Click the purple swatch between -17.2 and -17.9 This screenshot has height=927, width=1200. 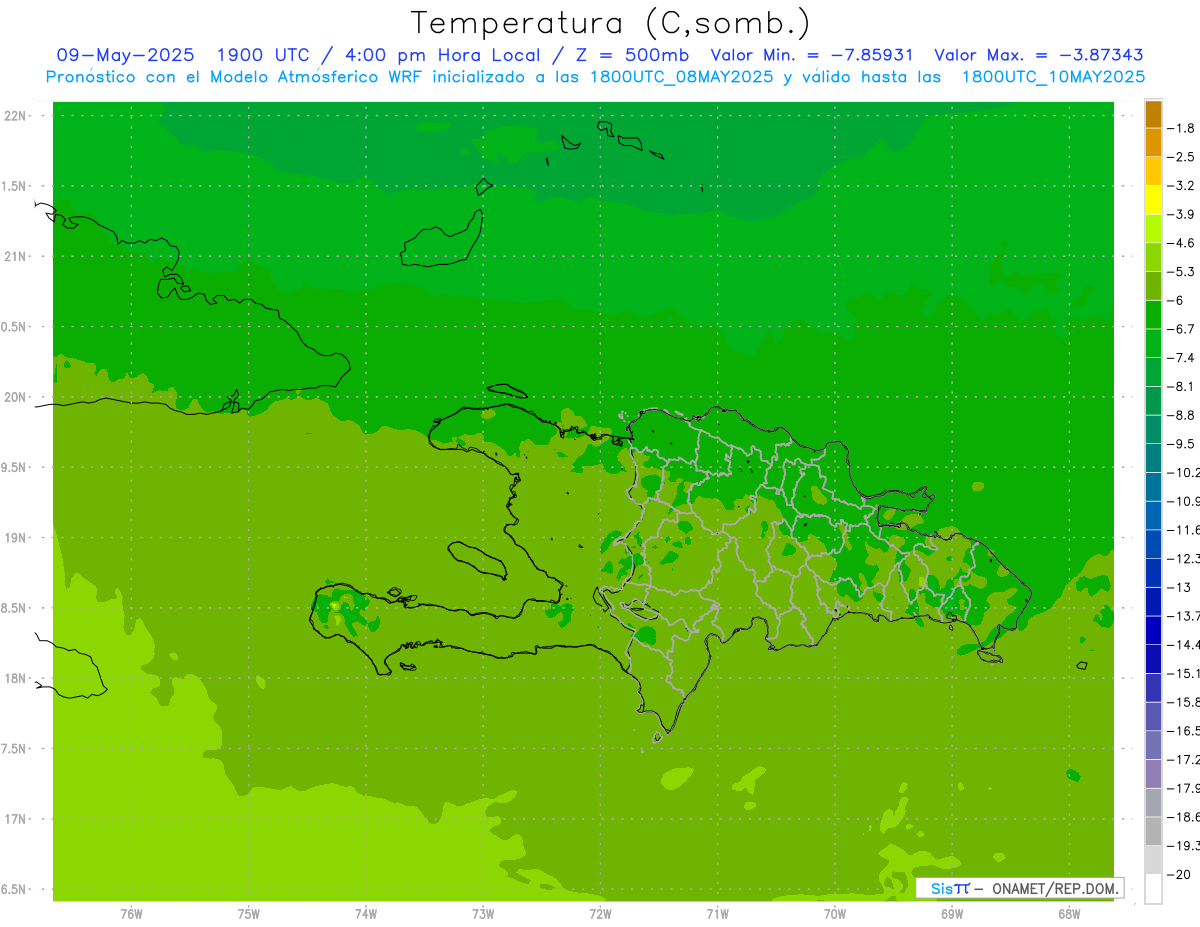pos(1153,773)
